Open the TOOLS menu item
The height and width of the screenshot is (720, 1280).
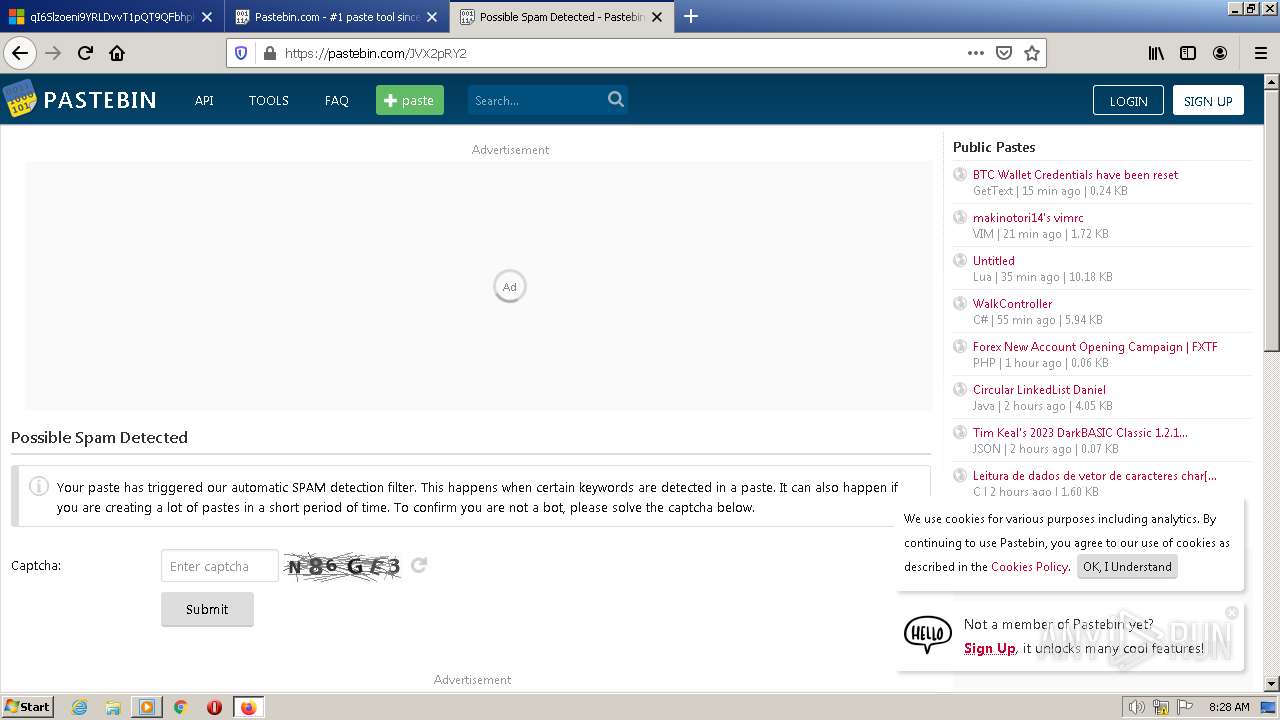pyautogui.click(x=268, y=100)
